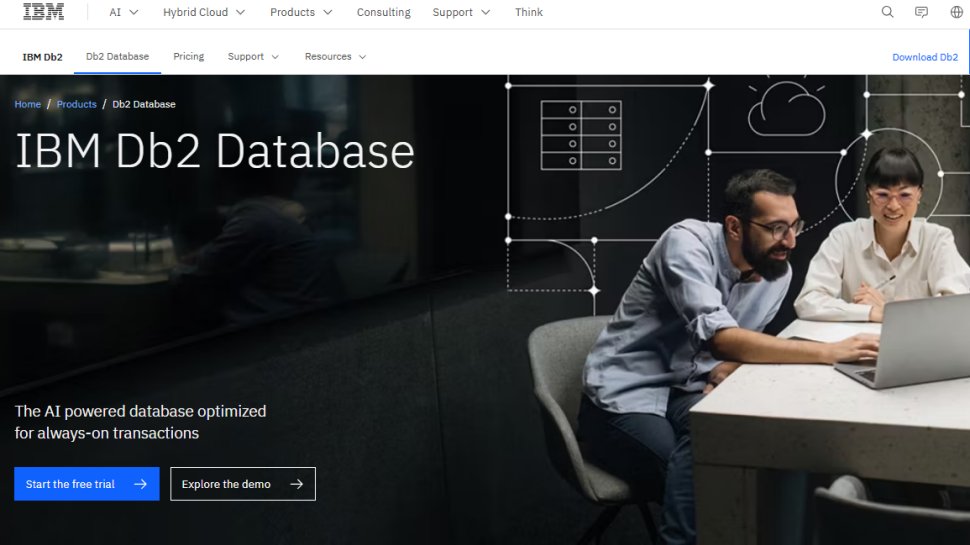This screenshot has width=970, height=545.
Task: Switch to the Pricing tab
Action: click(x=189, y=56)
